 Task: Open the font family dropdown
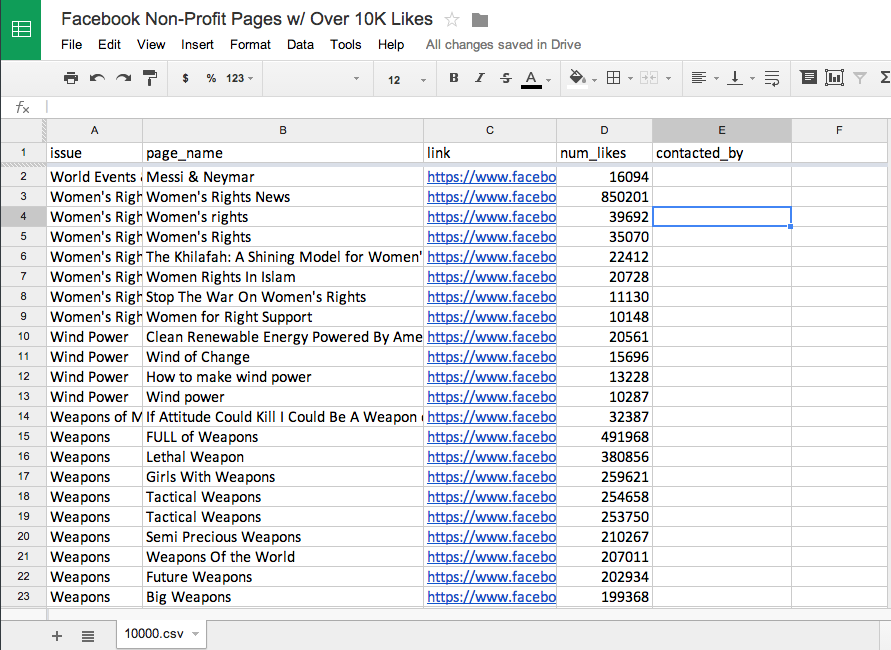(313, 78)
